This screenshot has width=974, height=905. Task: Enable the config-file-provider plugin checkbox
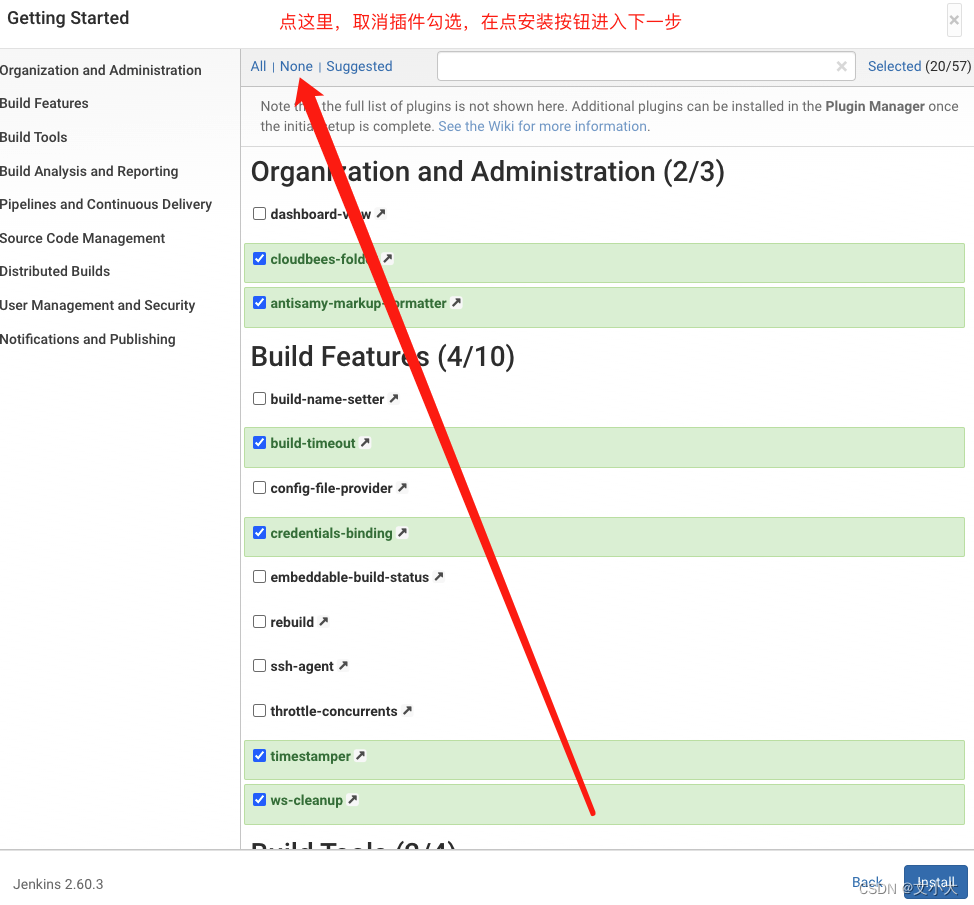click(259, 487)
